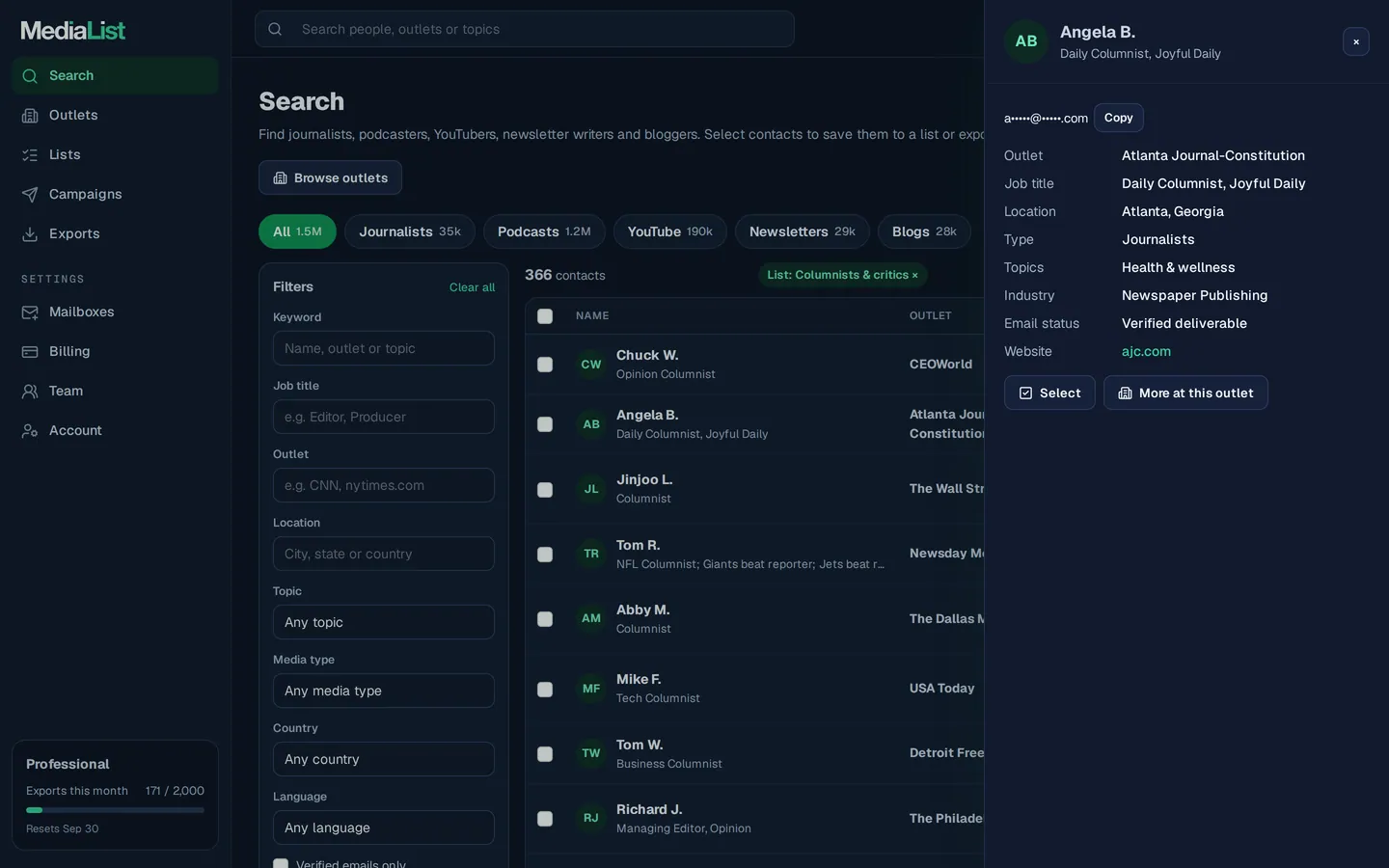Screen dimensions: 1389x868
Task: Click More at this outlet button
Action: [1185, 393]
